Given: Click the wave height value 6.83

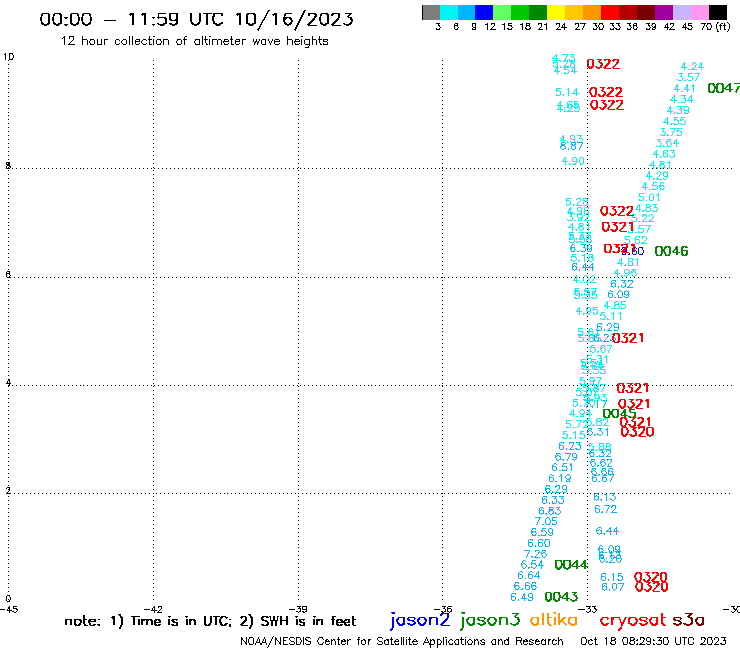Looking at the screenshot, I should (x=550, y=511).
